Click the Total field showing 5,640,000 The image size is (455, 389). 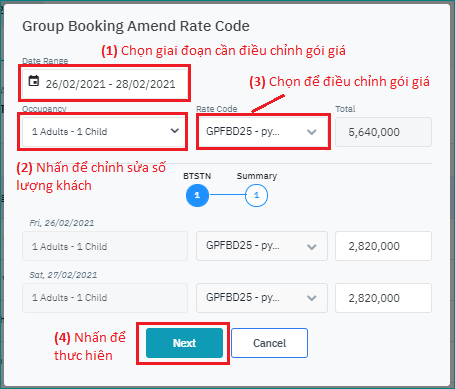tap(383, 132)
